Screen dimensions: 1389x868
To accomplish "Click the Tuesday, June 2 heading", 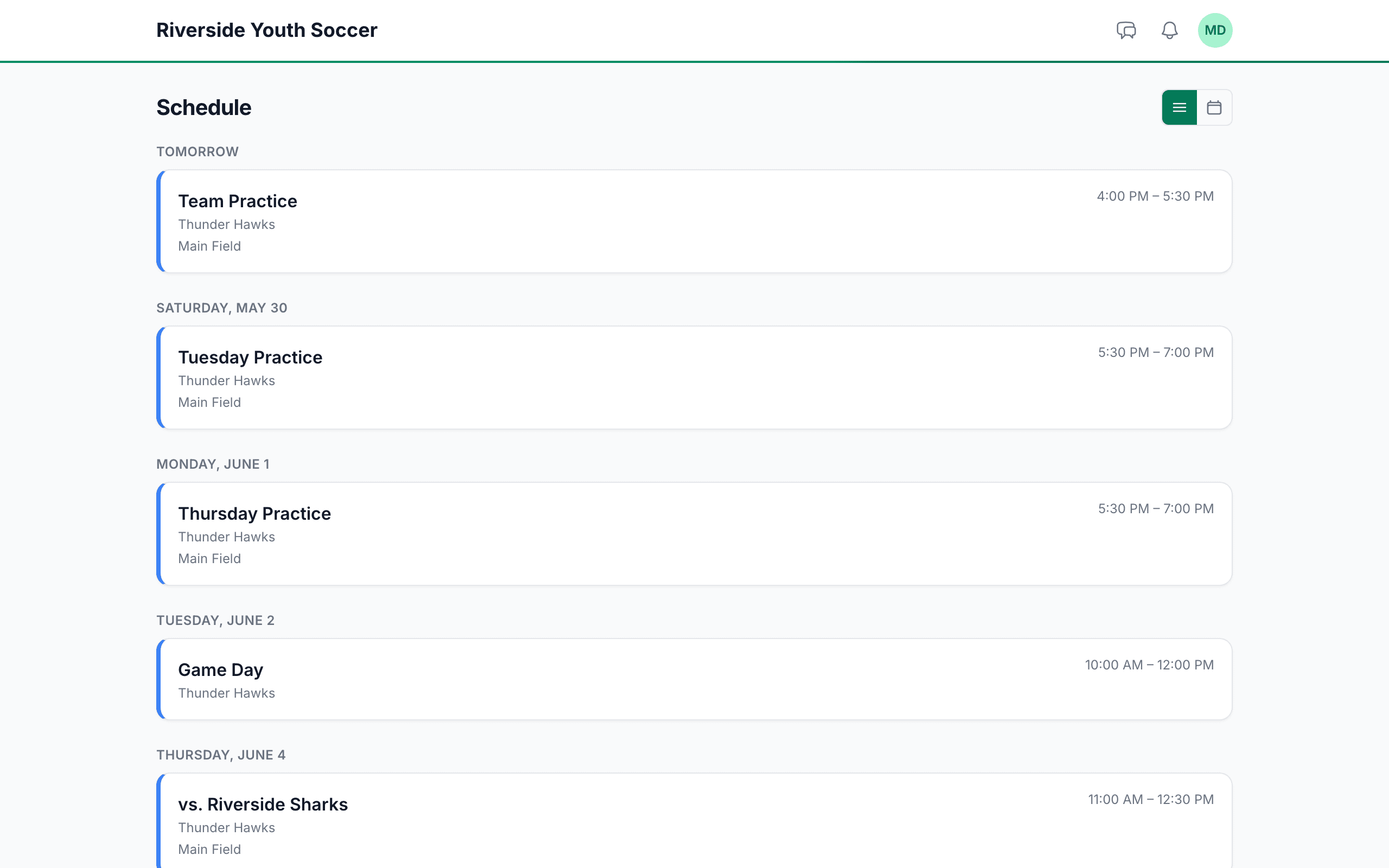I will pos(215,620).
